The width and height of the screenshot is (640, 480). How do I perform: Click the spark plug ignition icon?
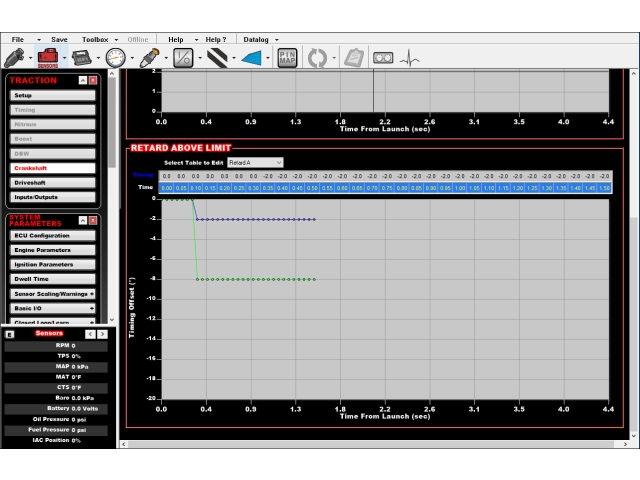(x=149, y=58)
